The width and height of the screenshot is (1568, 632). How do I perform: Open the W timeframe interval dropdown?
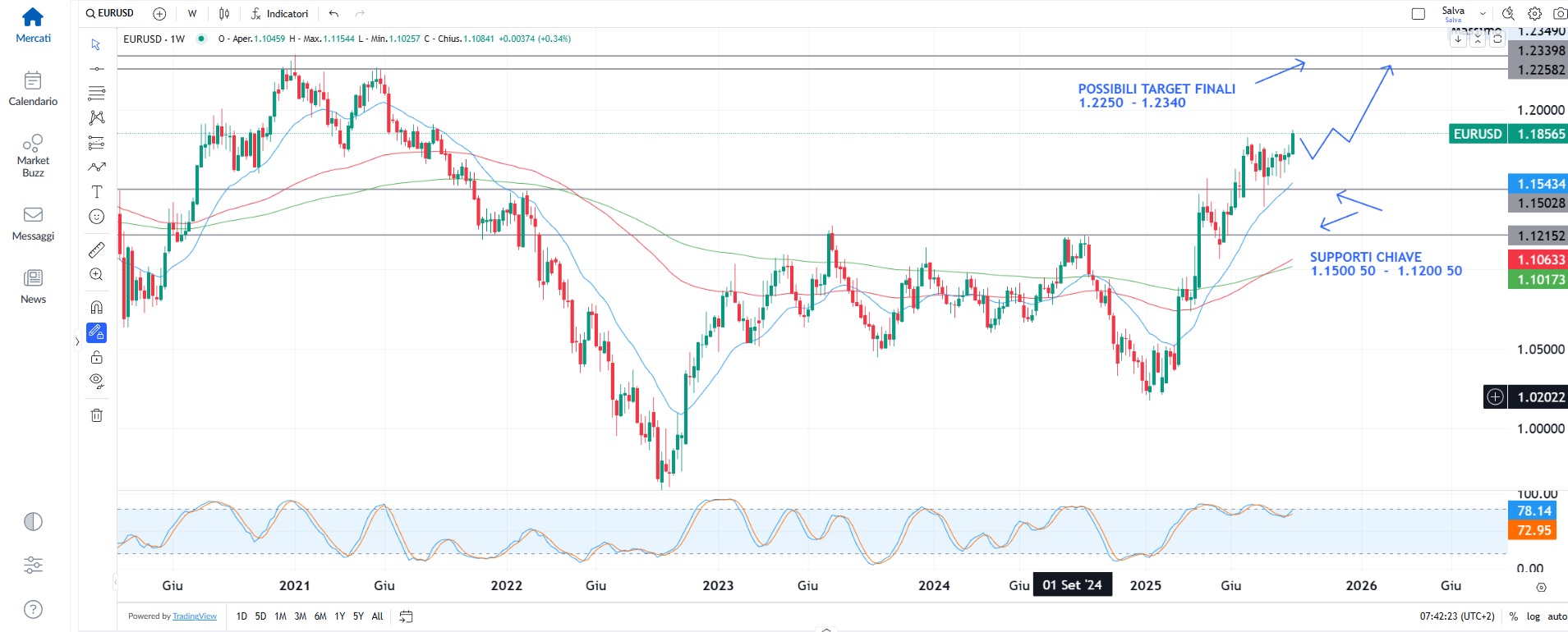pyautogui.click(x=192, y=13)
